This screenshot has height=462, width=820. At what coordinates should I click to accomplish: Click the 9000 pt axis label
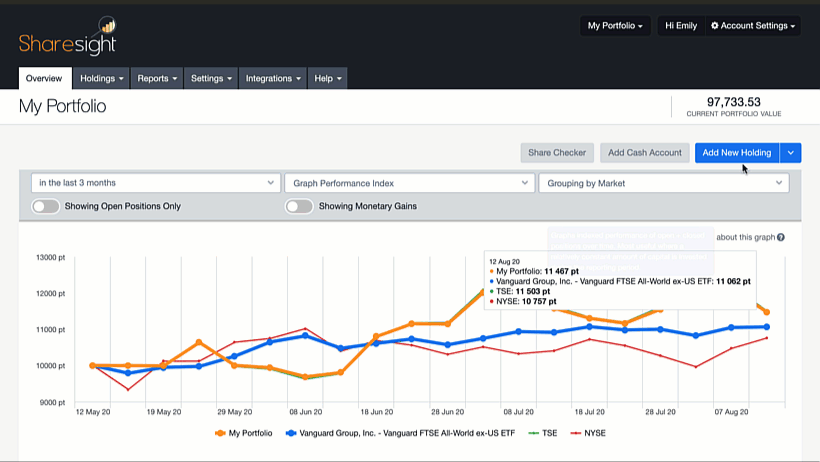[x=53, y=402]
